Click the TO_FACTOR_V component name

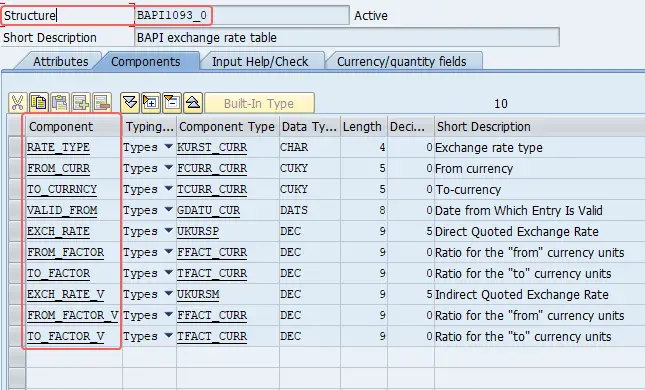pos(65,336)
